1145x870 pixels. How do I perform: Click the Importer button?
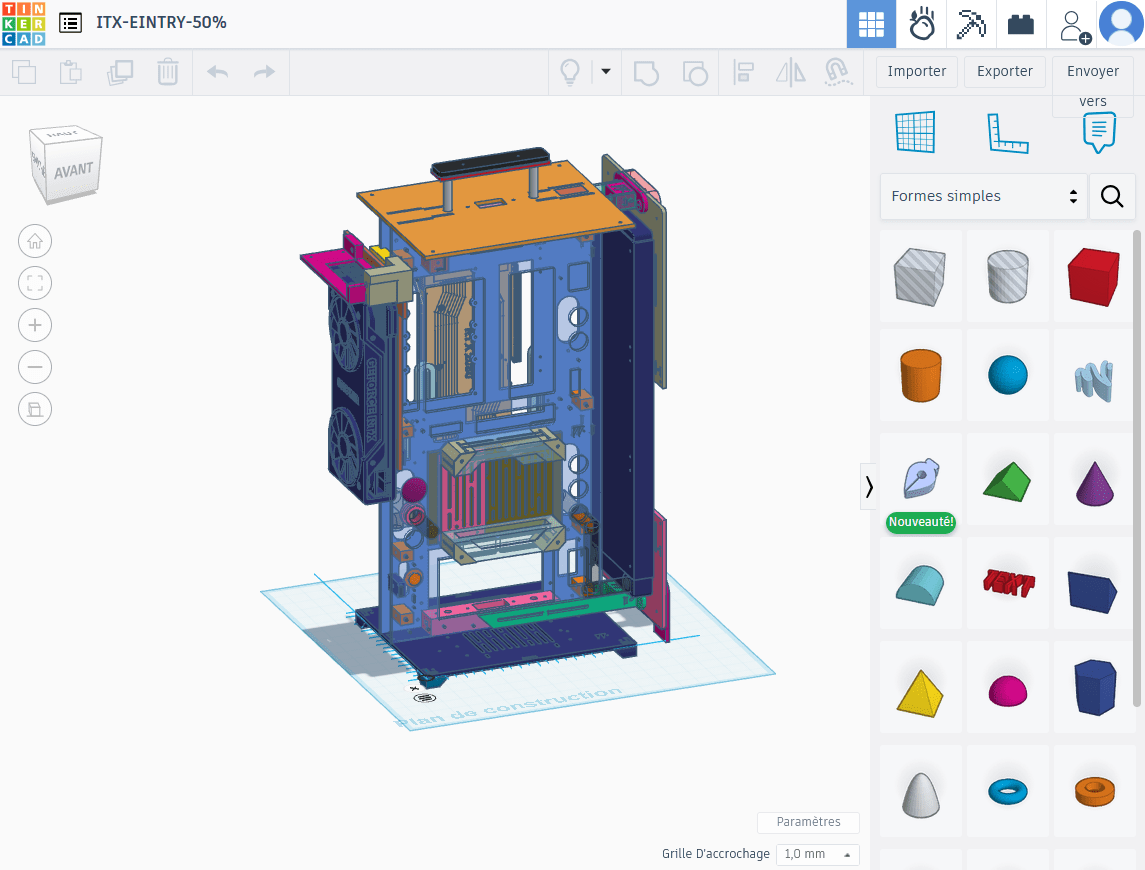[x=916, y=72]
